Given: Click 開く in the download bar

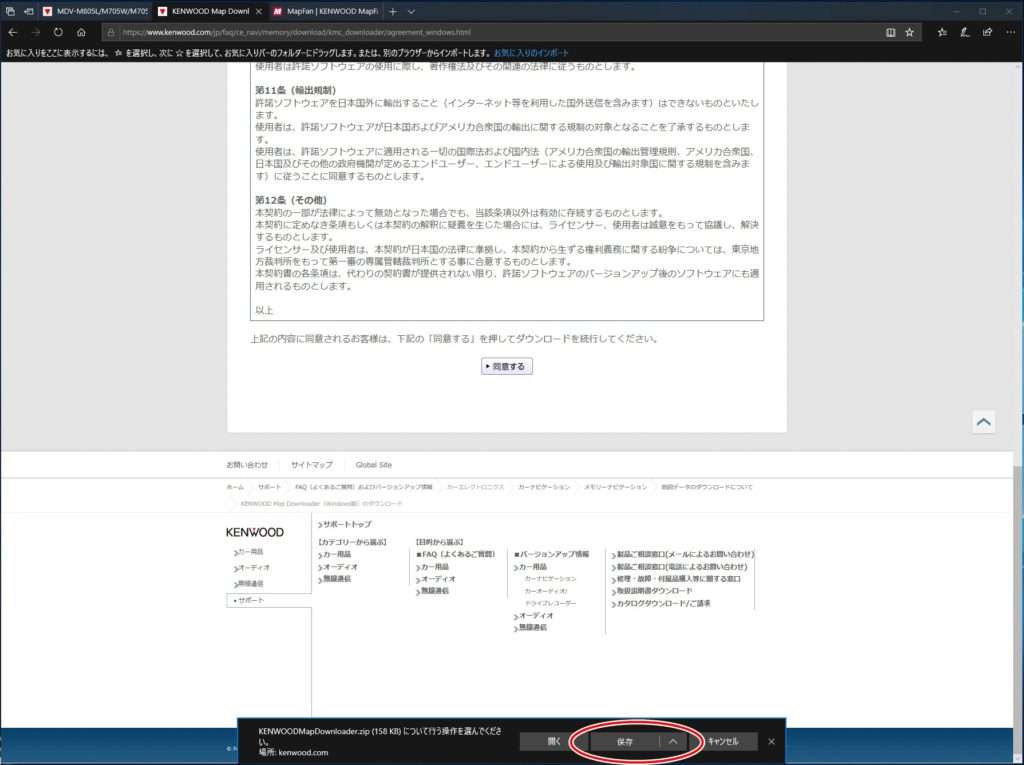Looking at the screenshot, I should point(554,741).
